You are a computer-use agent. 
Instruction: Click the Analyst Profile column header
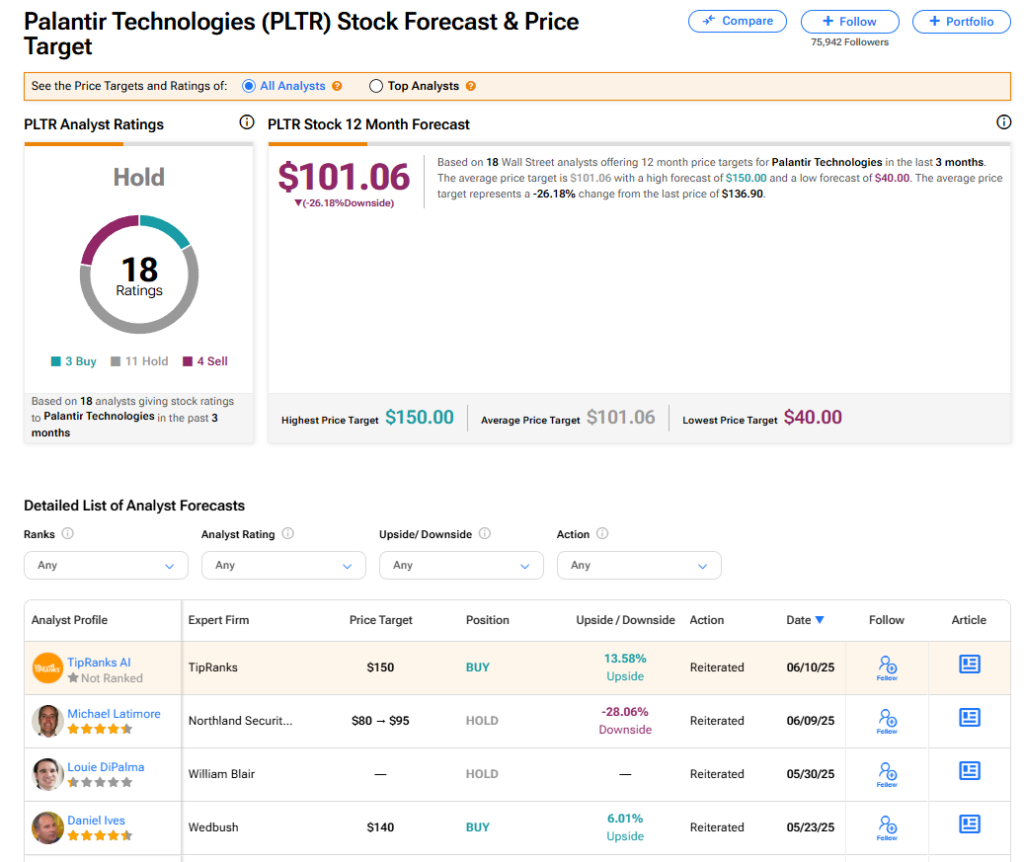coord(69,620)
